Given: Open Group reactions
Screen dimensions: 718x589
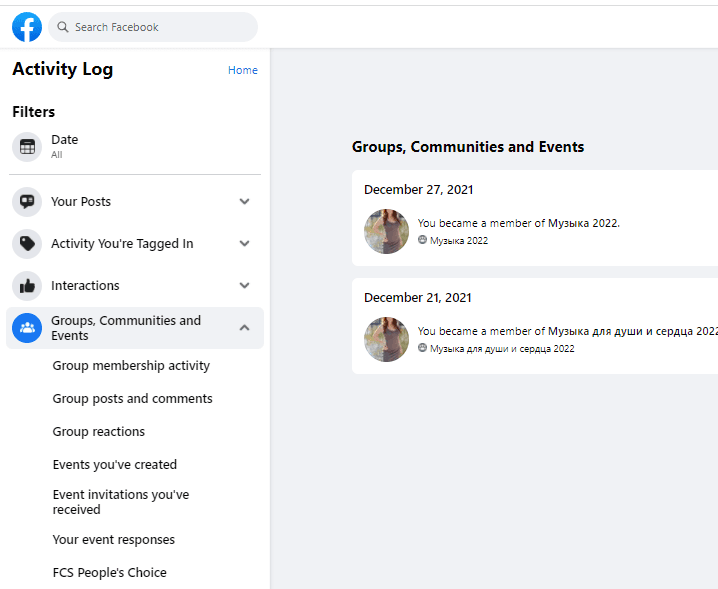Looking at the screenshot, I should point(98,432).
